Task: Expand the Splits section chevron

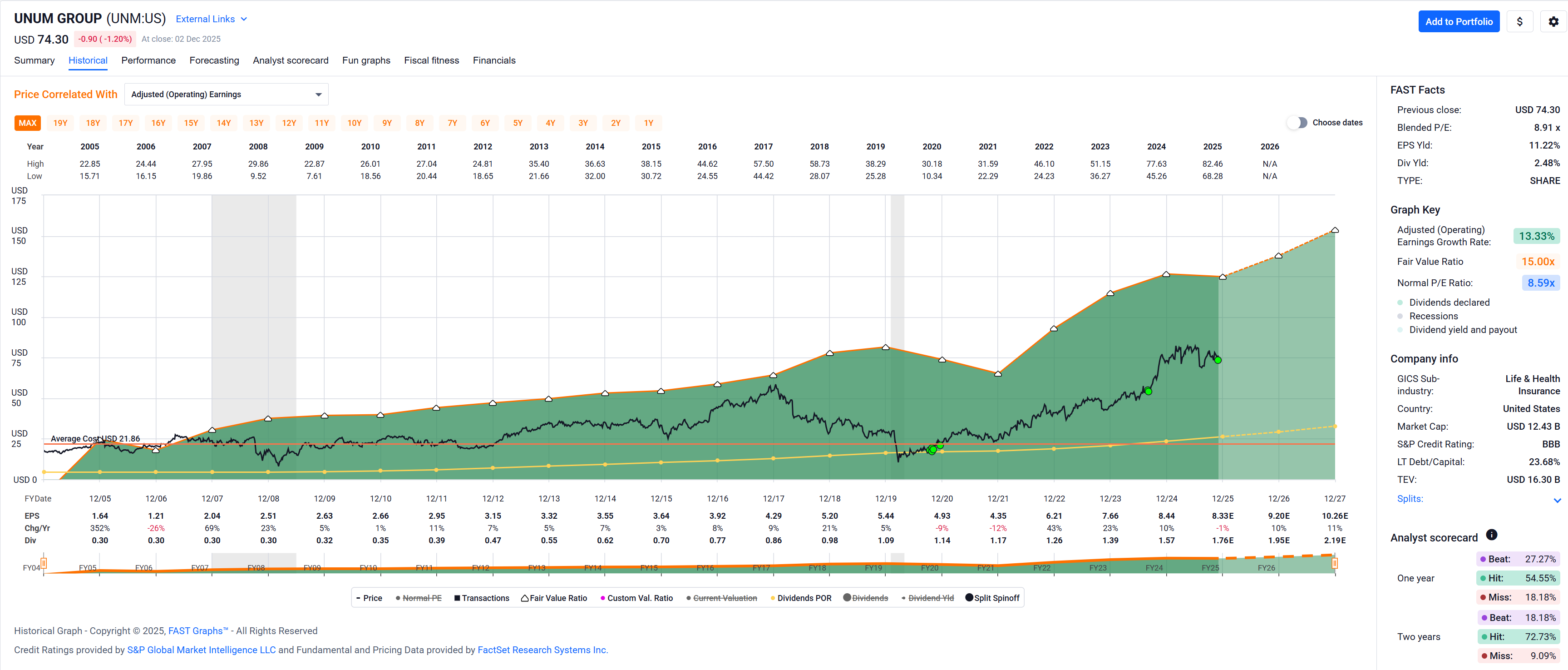Action: (1557, 500)
